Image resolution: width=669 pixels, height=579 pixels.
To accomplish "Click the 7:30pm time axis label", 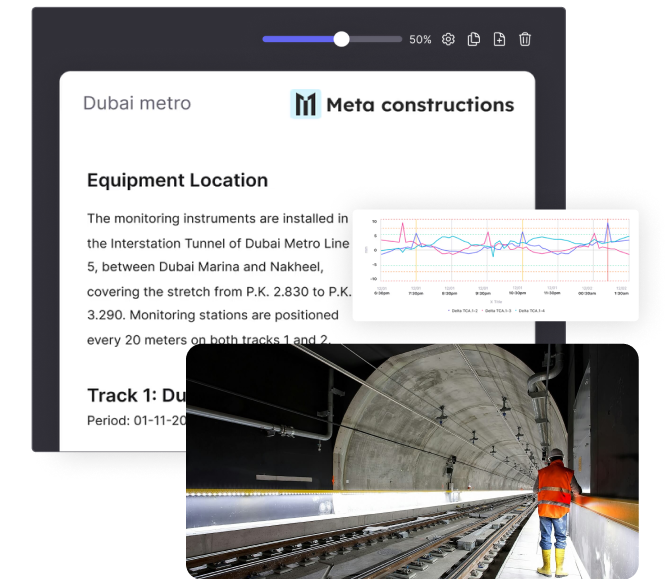I will pyautogui.click(x=415, y=293).
